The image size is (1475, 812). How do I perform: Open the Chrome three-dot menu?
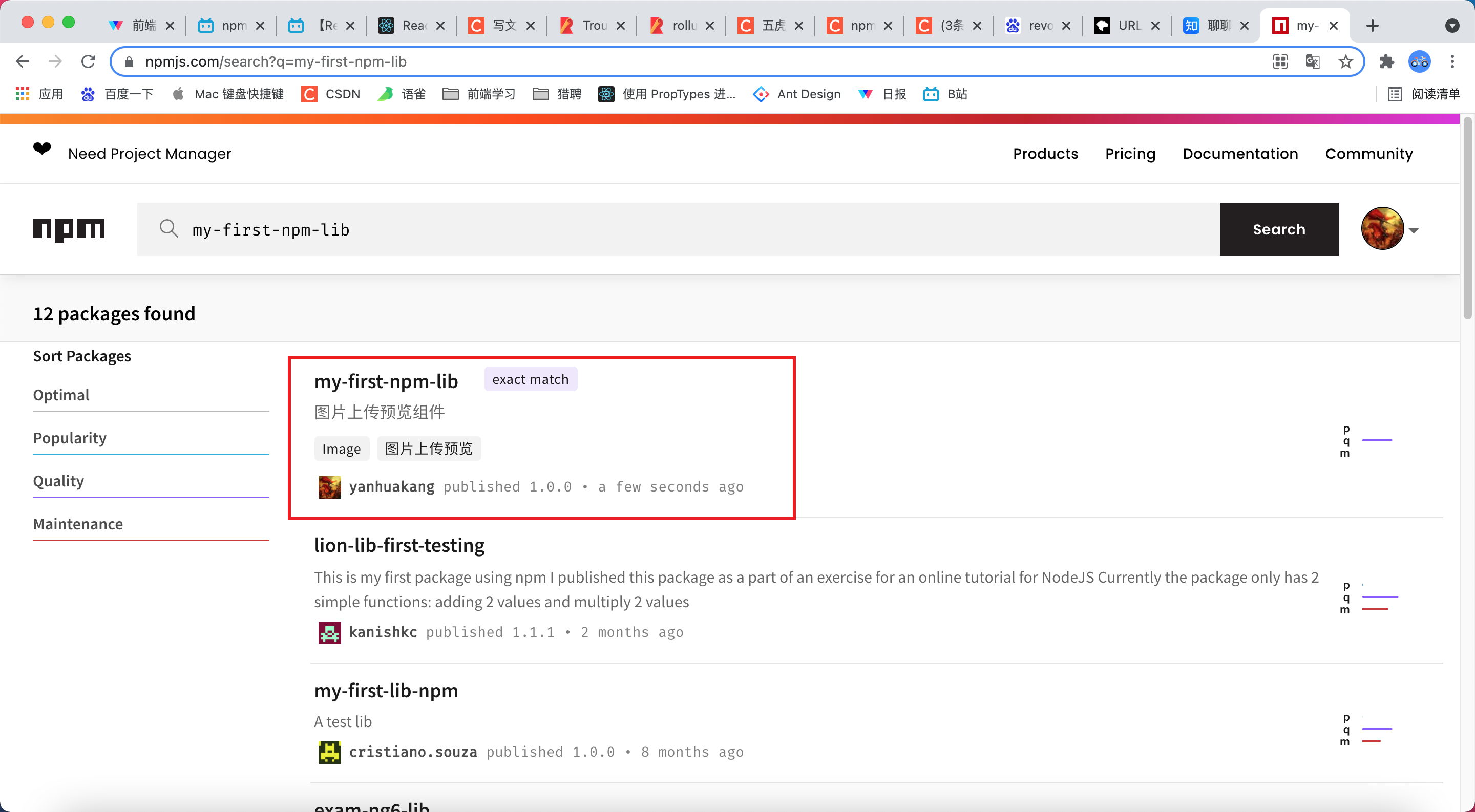1451,61
